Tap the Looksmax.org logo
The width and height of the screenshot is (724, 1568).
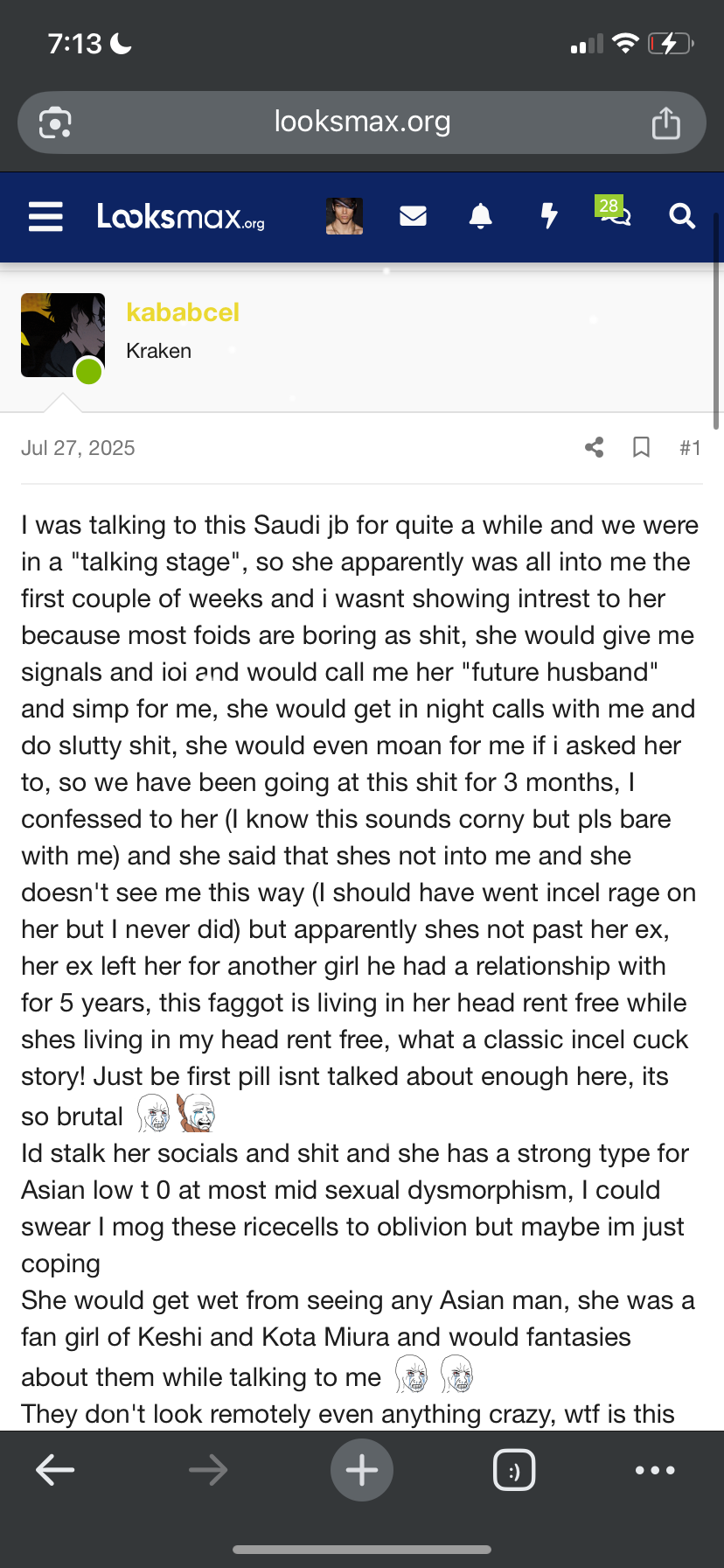(181, 216)
